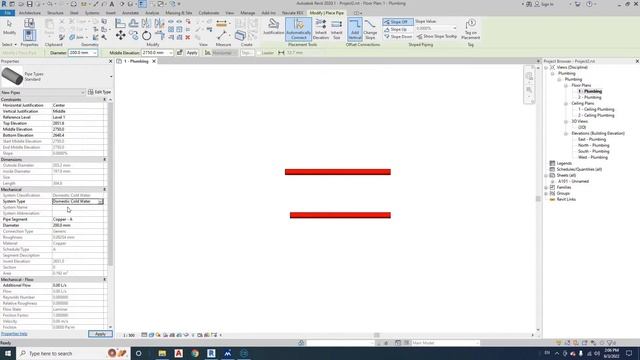Image resolution: width=640 pixels, height=360 pixels.
Task: Open Revit from the taskbar
Action: point(211,353)
